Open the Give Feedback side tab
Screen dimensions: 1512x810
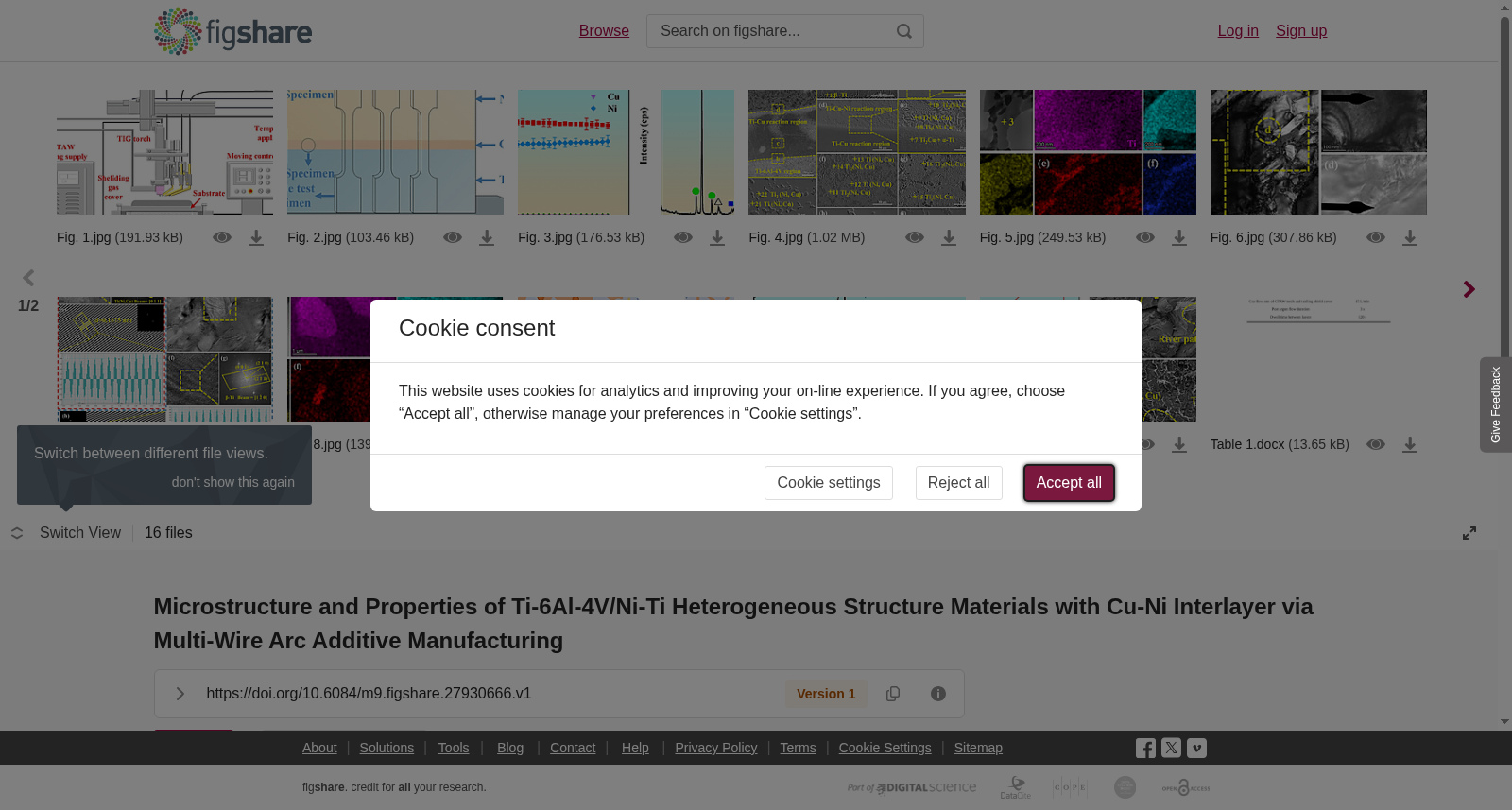[x=1496, y=405]
